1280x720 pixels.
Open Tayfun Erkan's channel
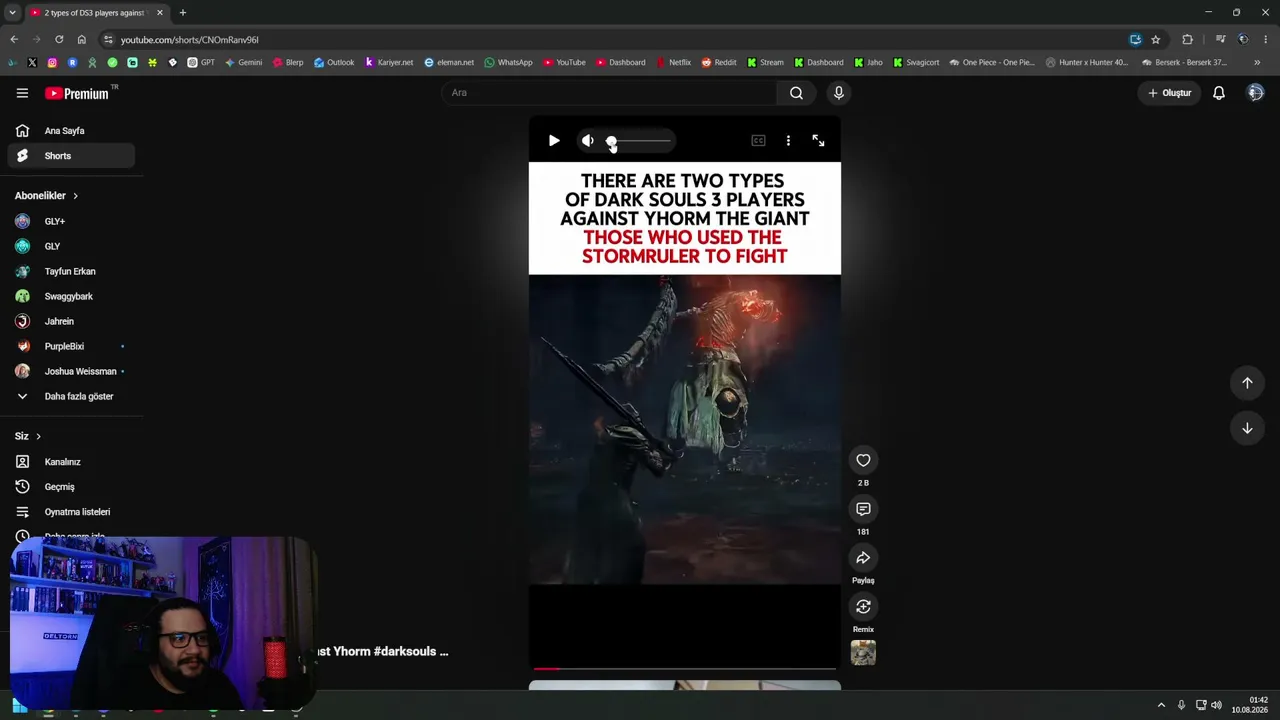click(x=71, y=271)
